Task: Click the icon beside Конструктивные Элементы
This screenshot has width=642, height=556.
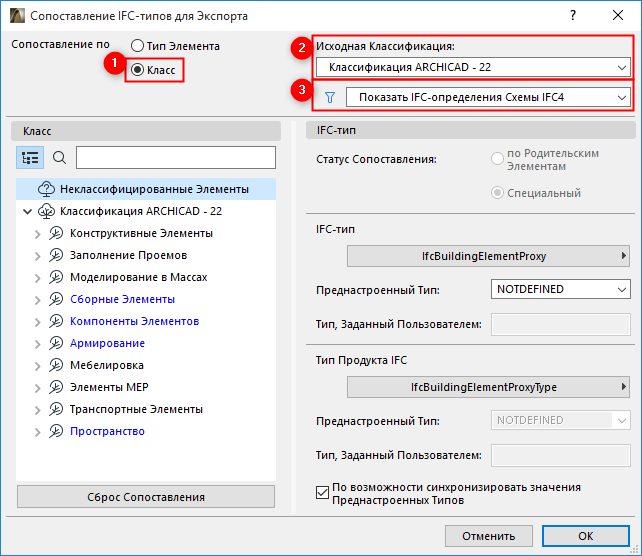Action: (x=57, y=233)
